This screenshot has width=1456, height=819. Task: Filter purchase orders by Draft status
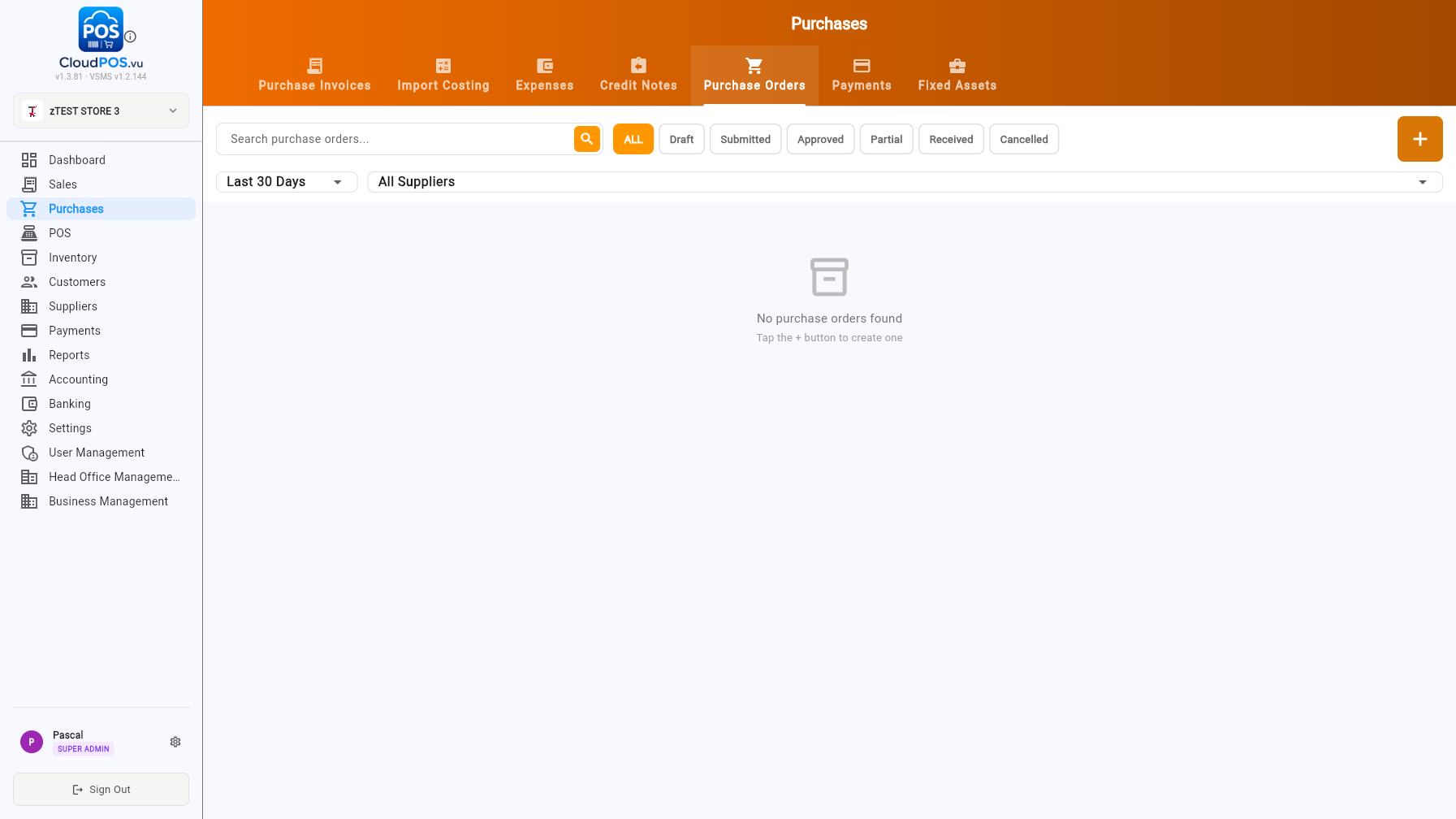pyautogui.click(x=681, y=139)
